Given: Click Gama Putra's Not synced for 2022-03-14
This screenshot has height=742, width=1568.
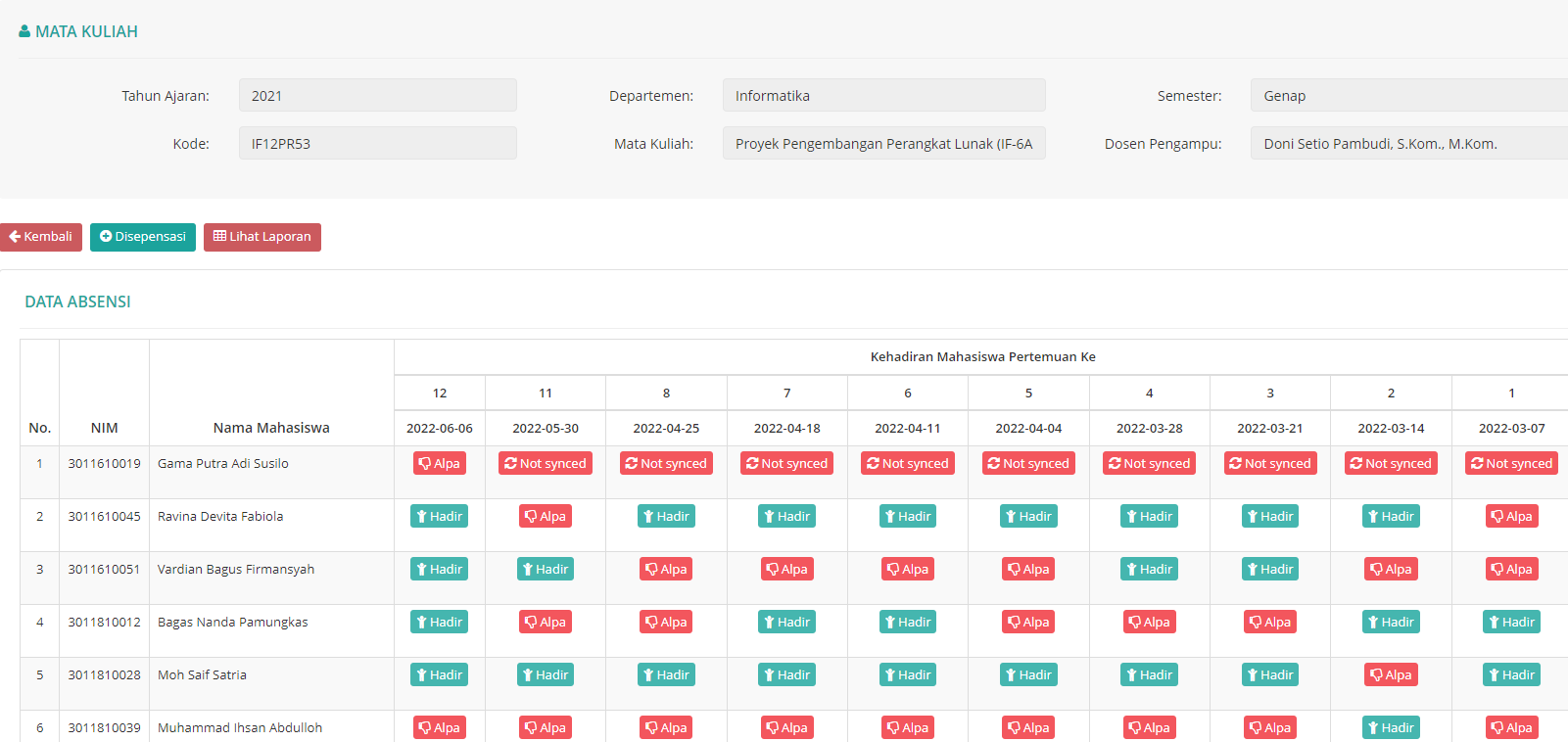Looking at the screenshot, I should [x=1391, y=463].
